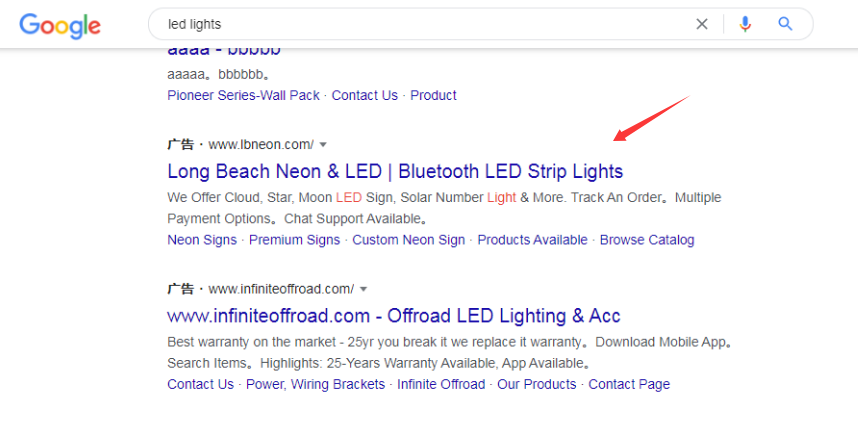This screenshot has width=858, height=444.
Task: Open the Premium Signs sitelink
Action: (x=294, y=240)
